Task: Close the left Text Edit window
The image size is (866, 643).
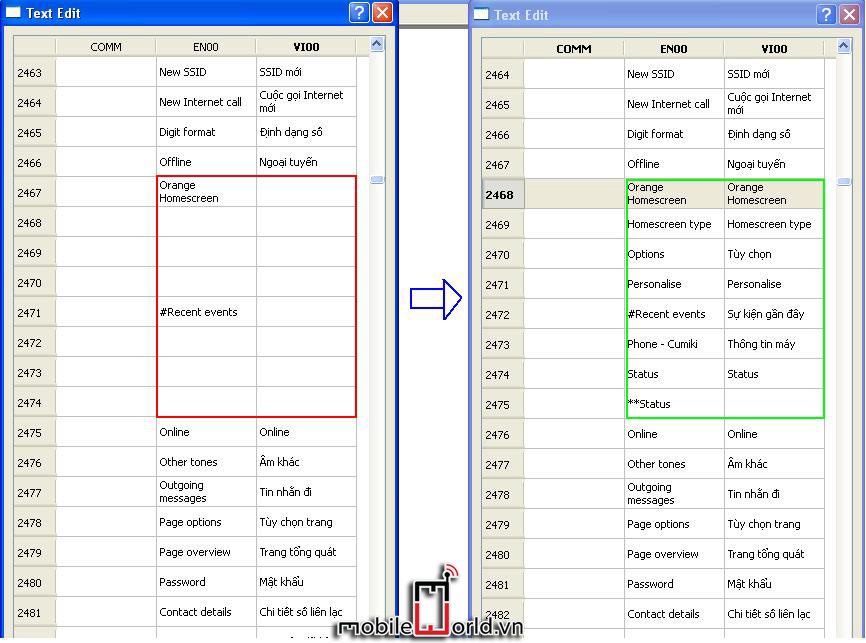Action: point(382,13)
